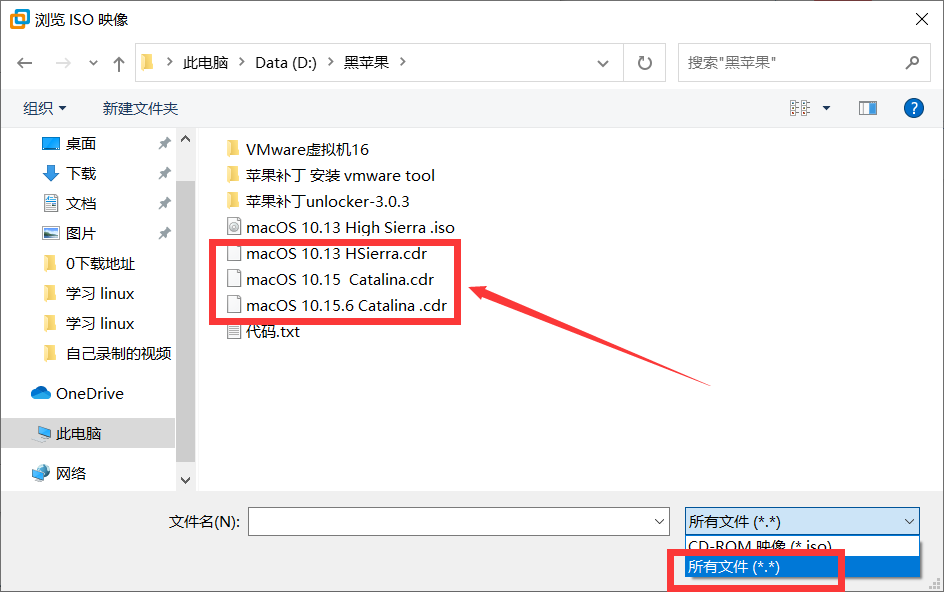944x592 pixels.
Task: Click 此电脑 in address breadcrumb
Action: [205, 63]
